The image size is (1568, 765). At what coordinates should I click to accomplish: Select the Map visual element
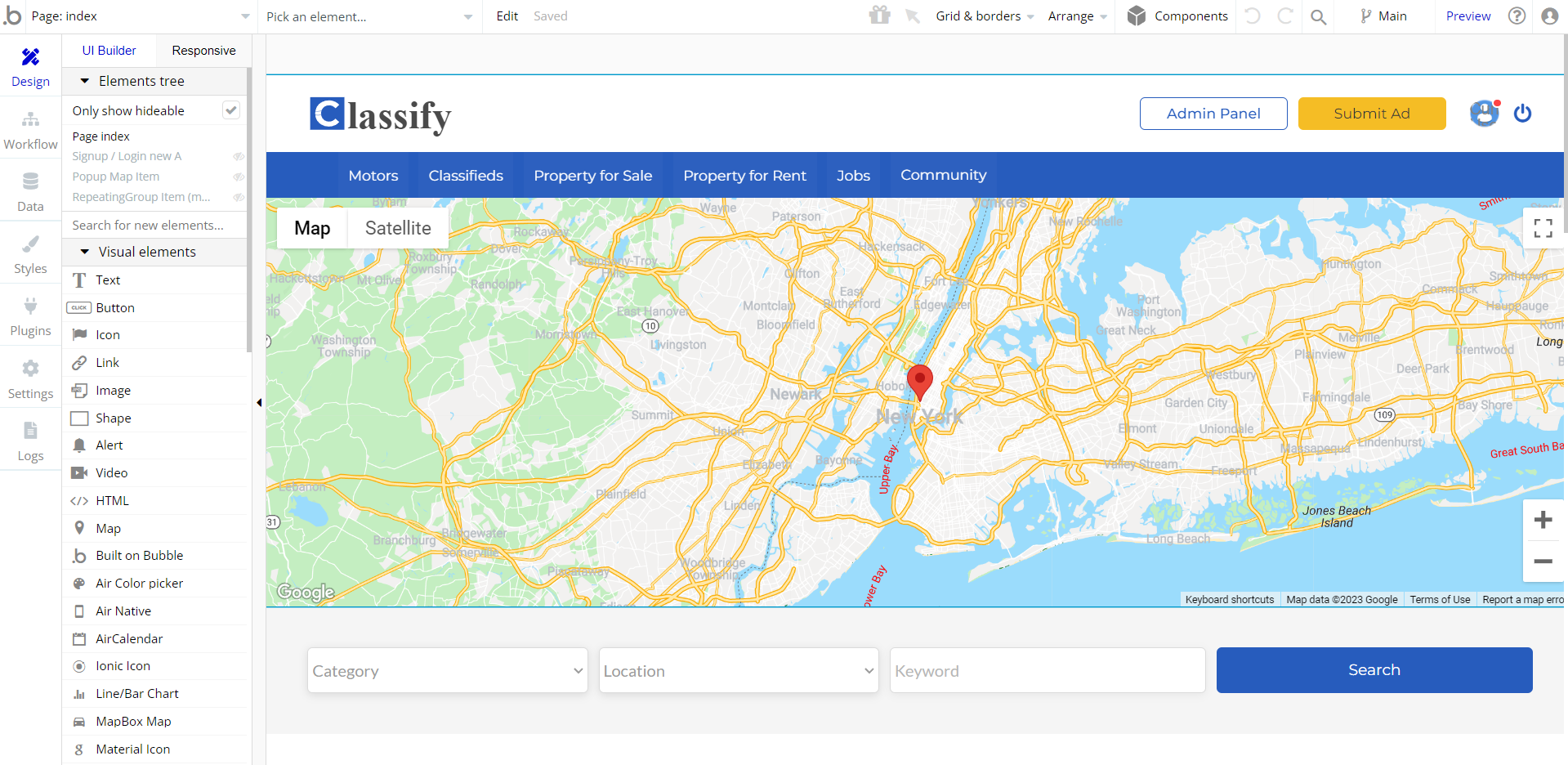154,529
